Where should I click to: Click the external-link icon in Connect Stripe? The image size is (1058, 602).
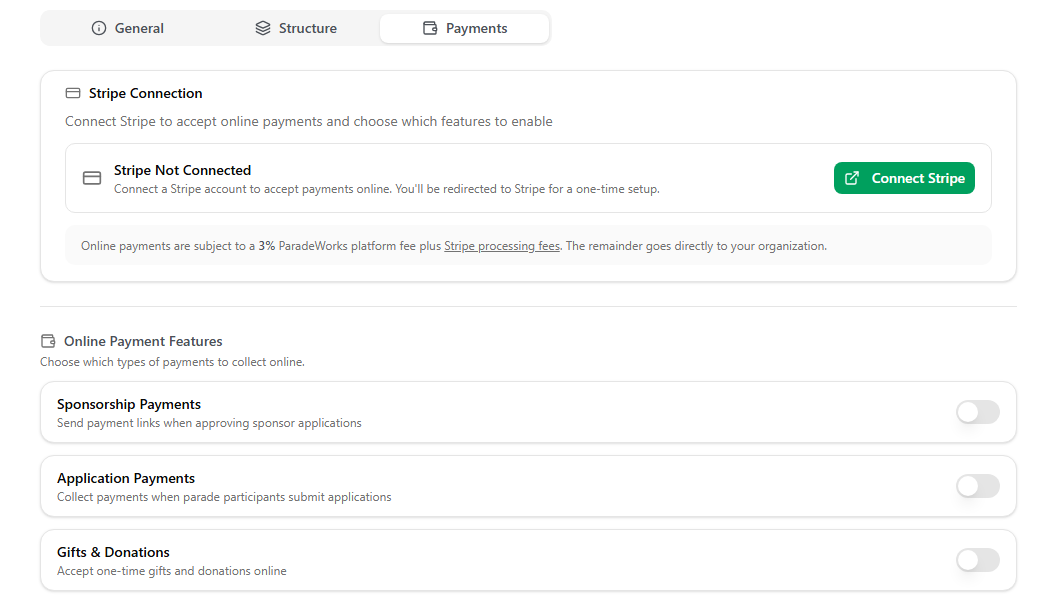coord(852,178)
